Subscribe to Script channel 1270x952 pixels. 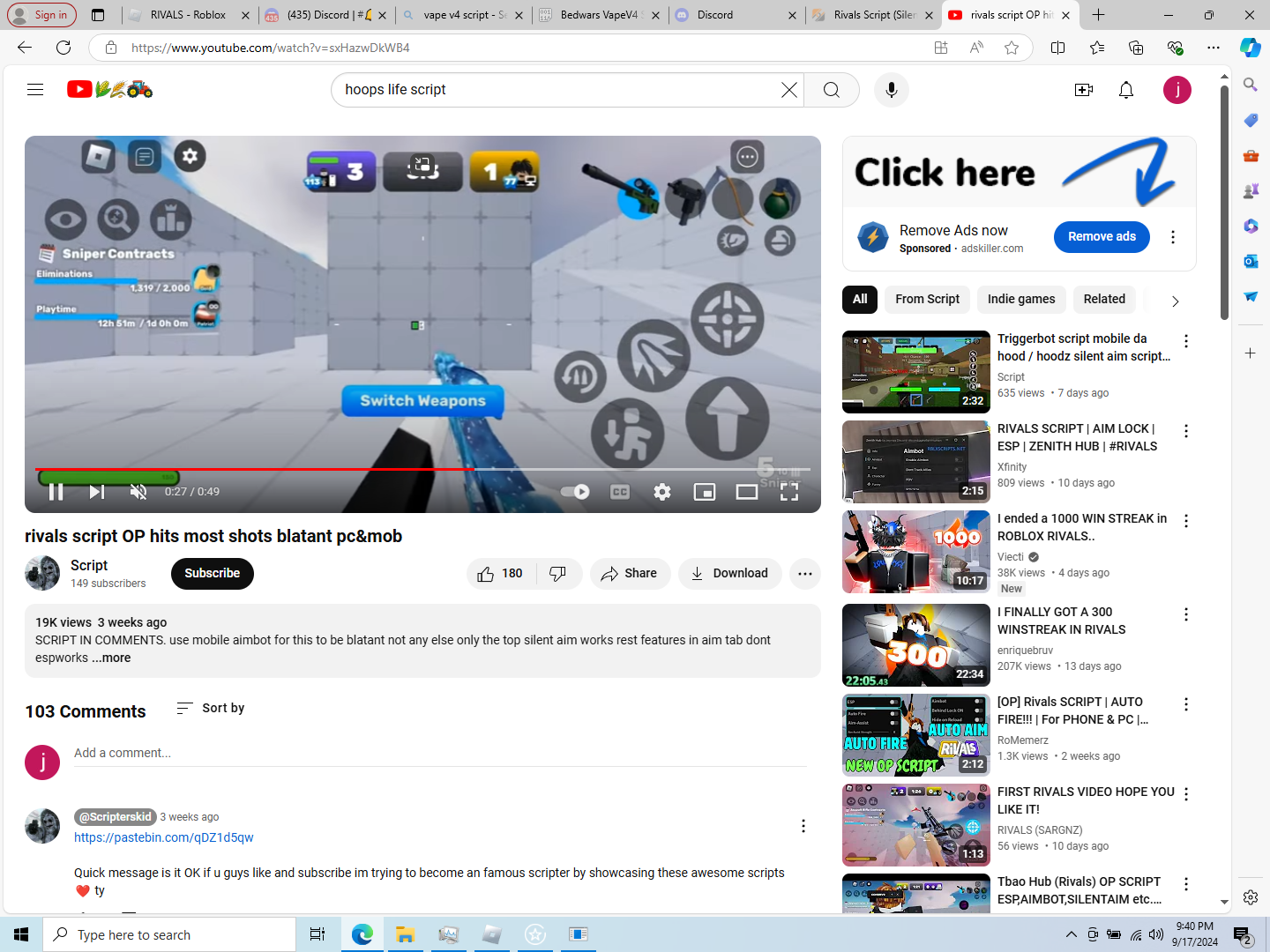(x=213, y=574)
